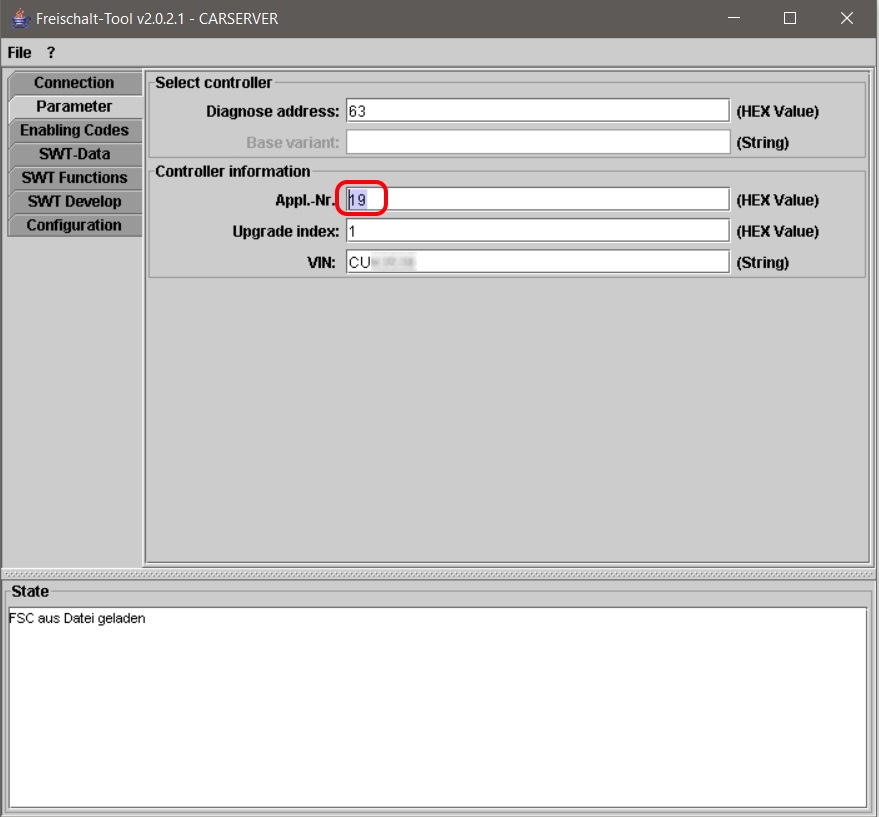Click the State log text area

tap(438, 708)
